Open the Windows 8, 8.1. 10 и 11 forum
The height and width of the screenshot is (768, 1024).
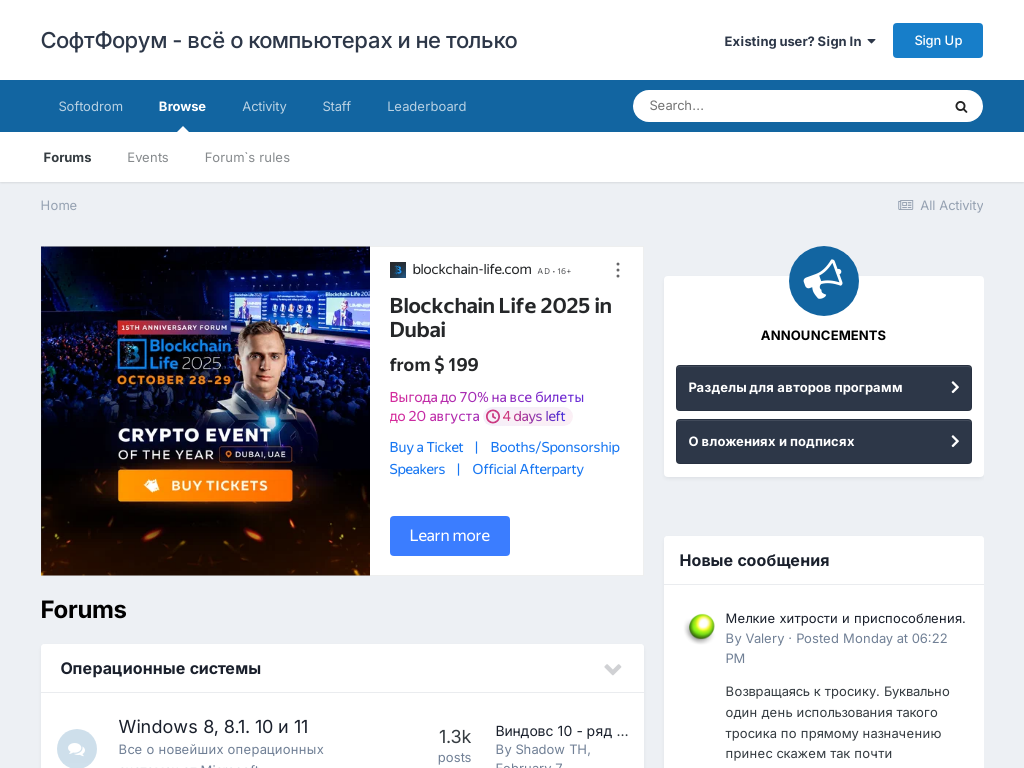tap(213, 727)
